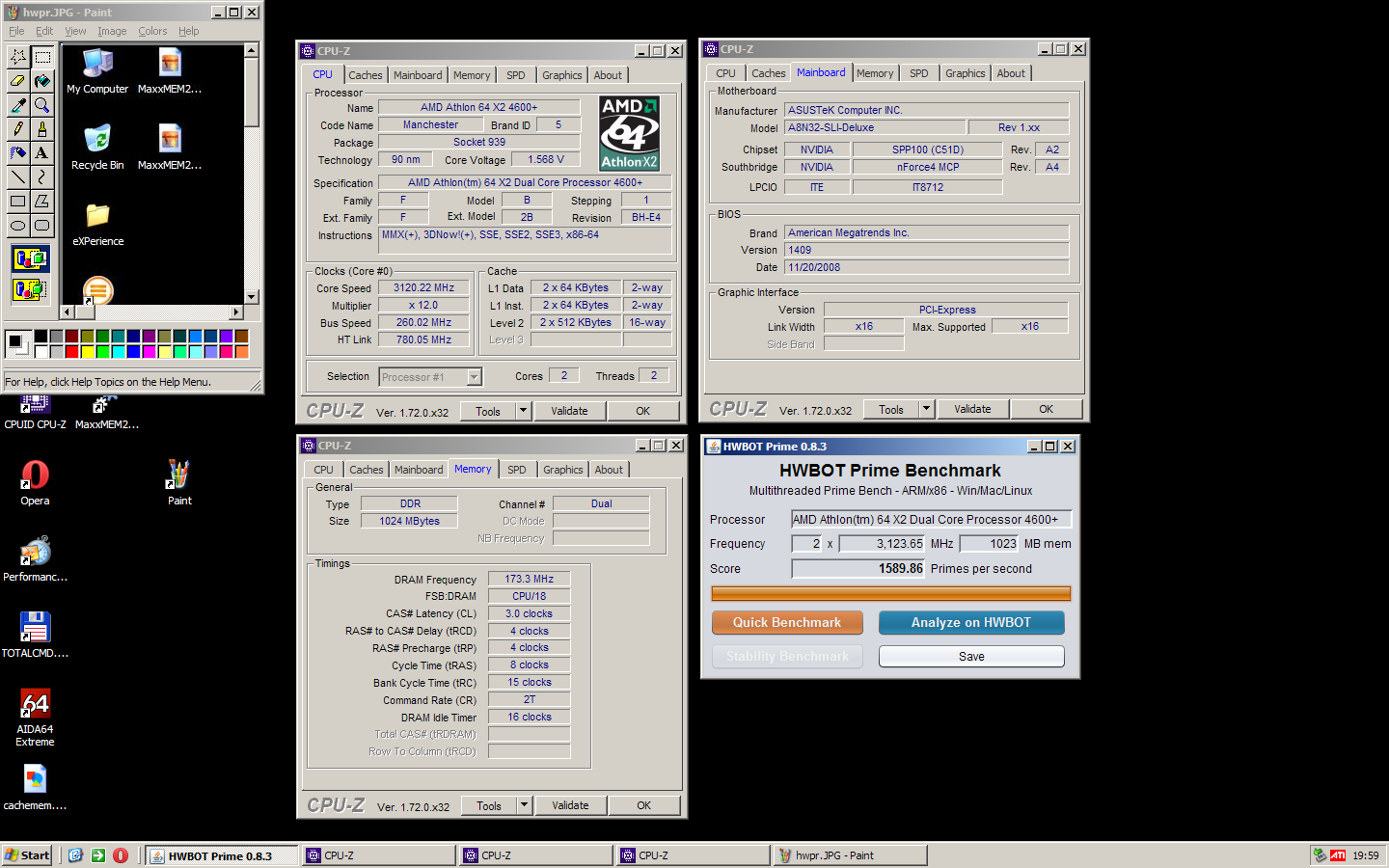Select the Performance desktop shortcut
1389x868 pixels.
tap(35, 558)
